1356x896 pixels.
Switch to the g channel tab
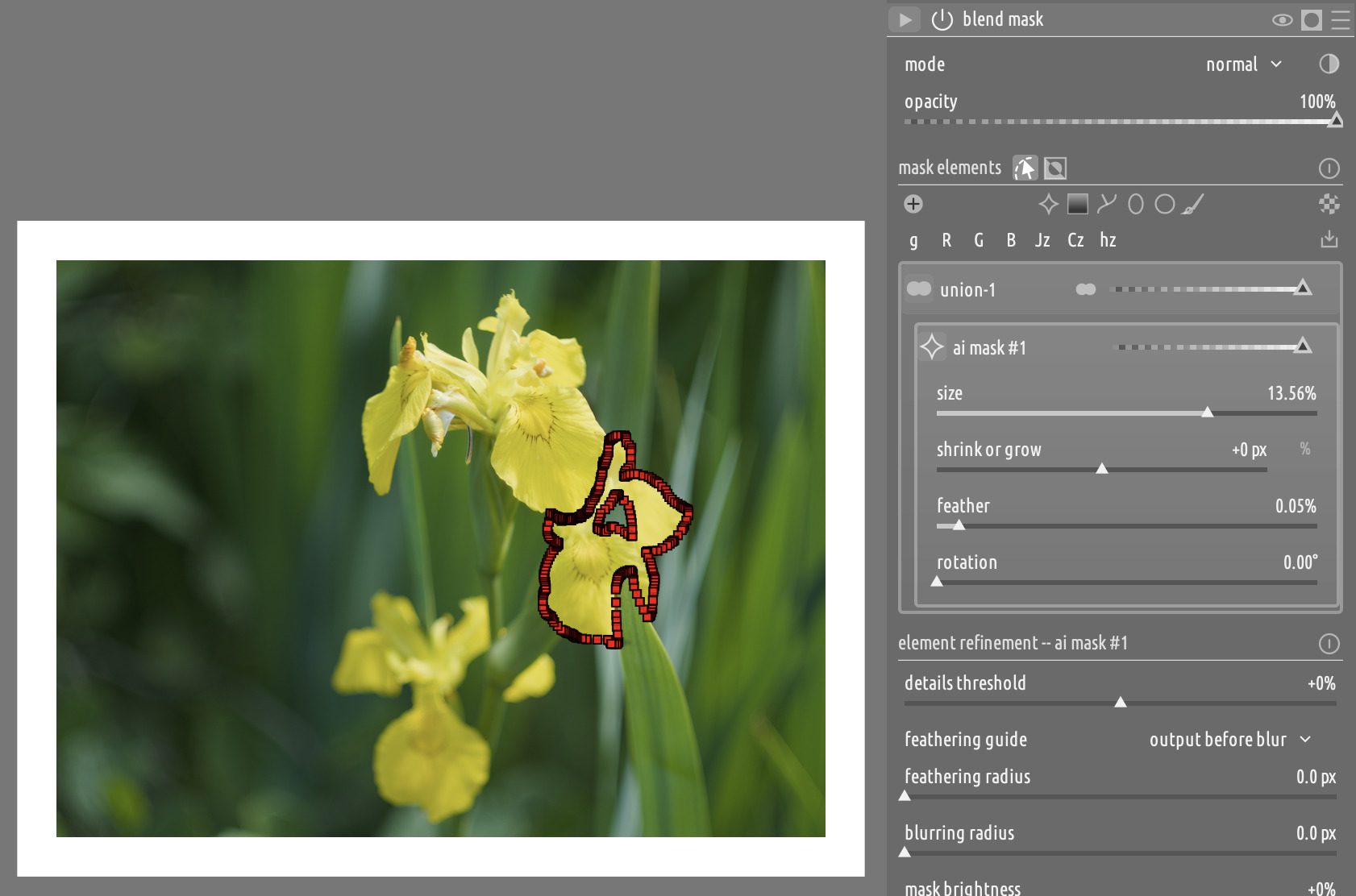point(913,240)
